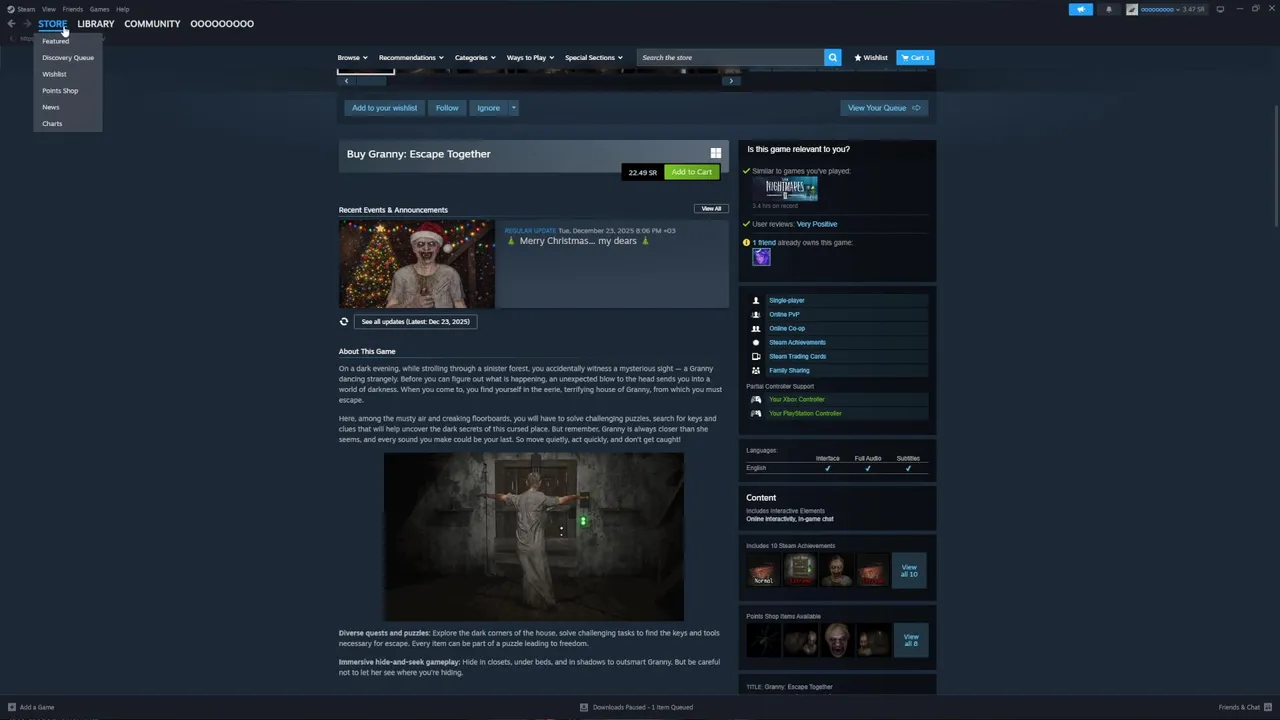Click the Online PvP feature icon
This screenshot has width=1280, height=720.
click(756, 314)
